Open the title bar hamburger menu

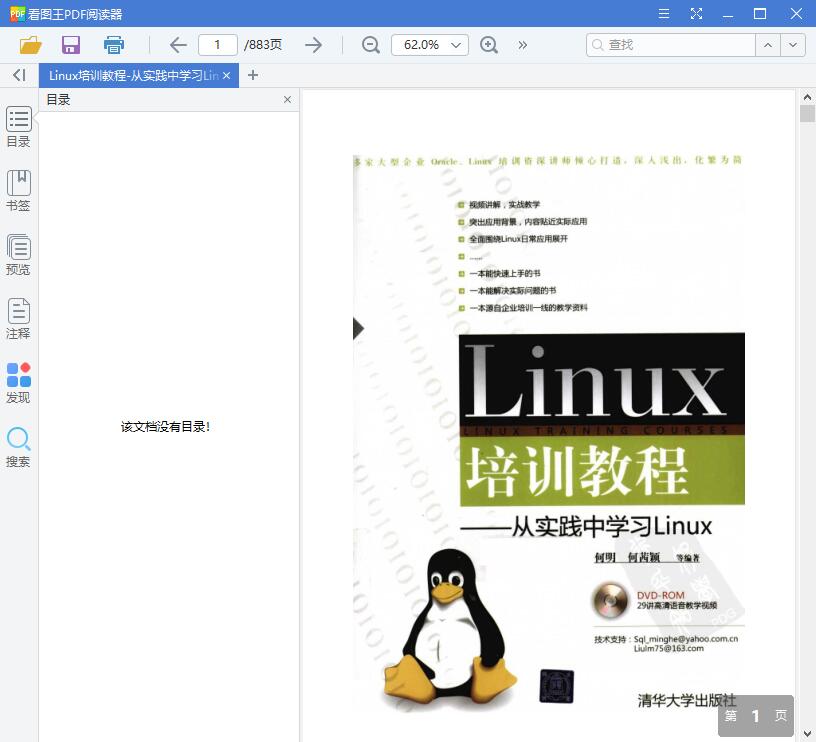(x=664, y=14)
